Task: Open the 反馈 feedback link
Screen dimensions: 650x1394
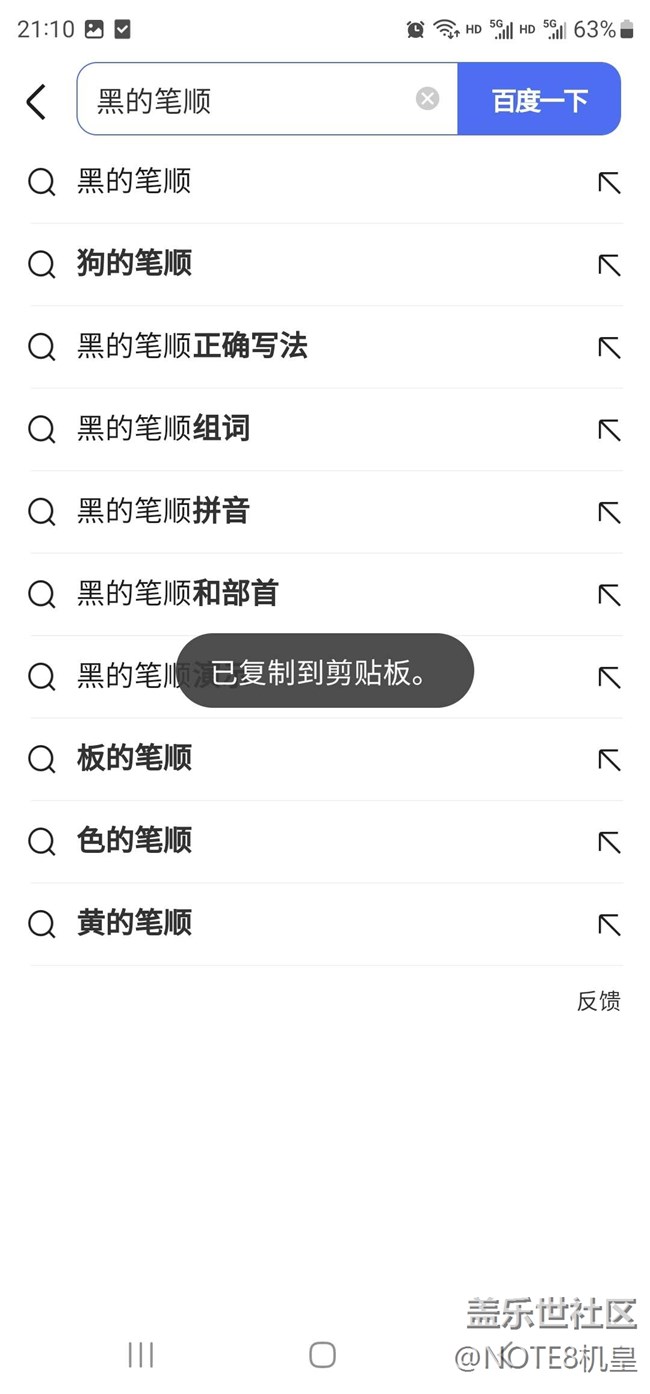Action: [598, 1001]
